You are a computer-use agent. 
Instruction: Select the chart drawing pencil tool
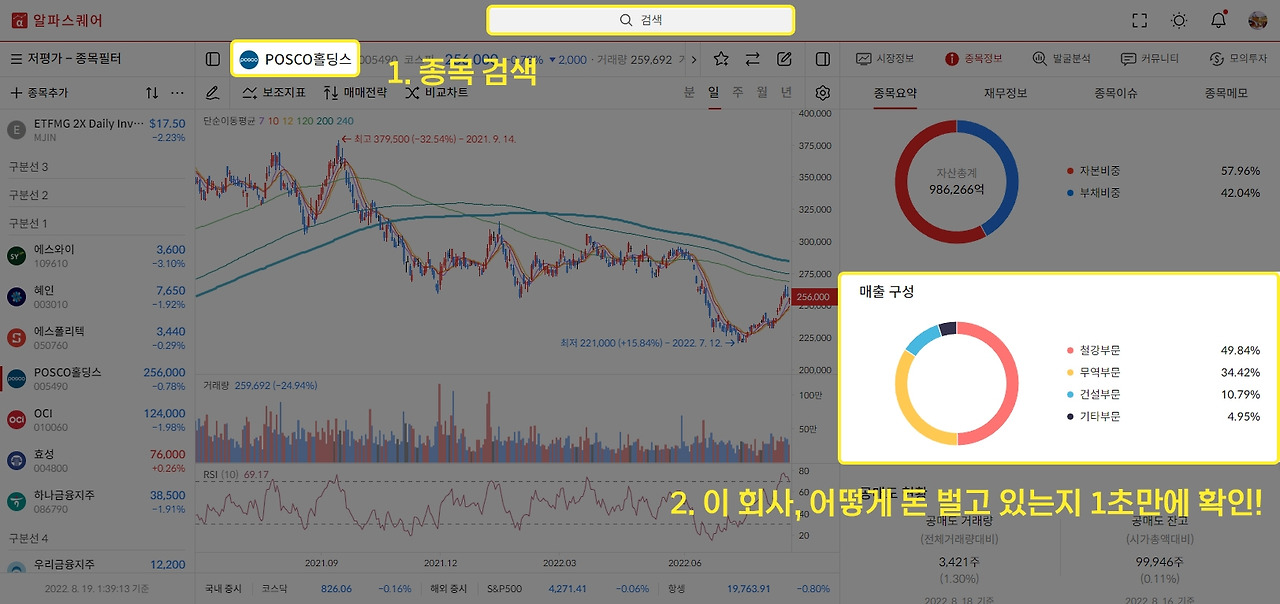click(x=212, y=92)
